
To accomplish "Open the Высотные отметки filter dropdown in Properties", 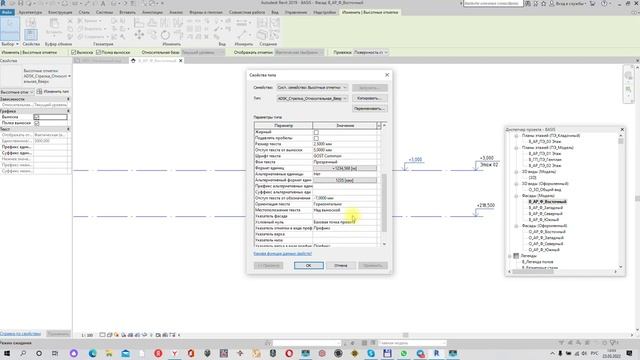I will 17,92.
